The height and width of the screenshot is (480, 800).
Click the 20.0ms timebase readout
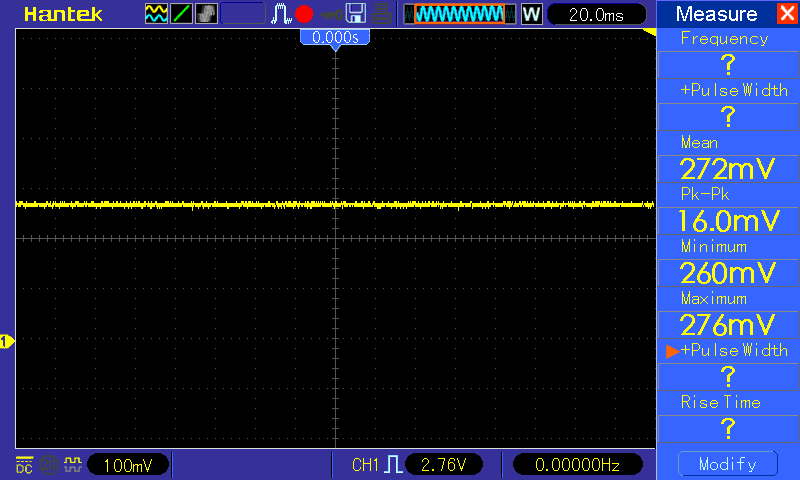[596, 14]
